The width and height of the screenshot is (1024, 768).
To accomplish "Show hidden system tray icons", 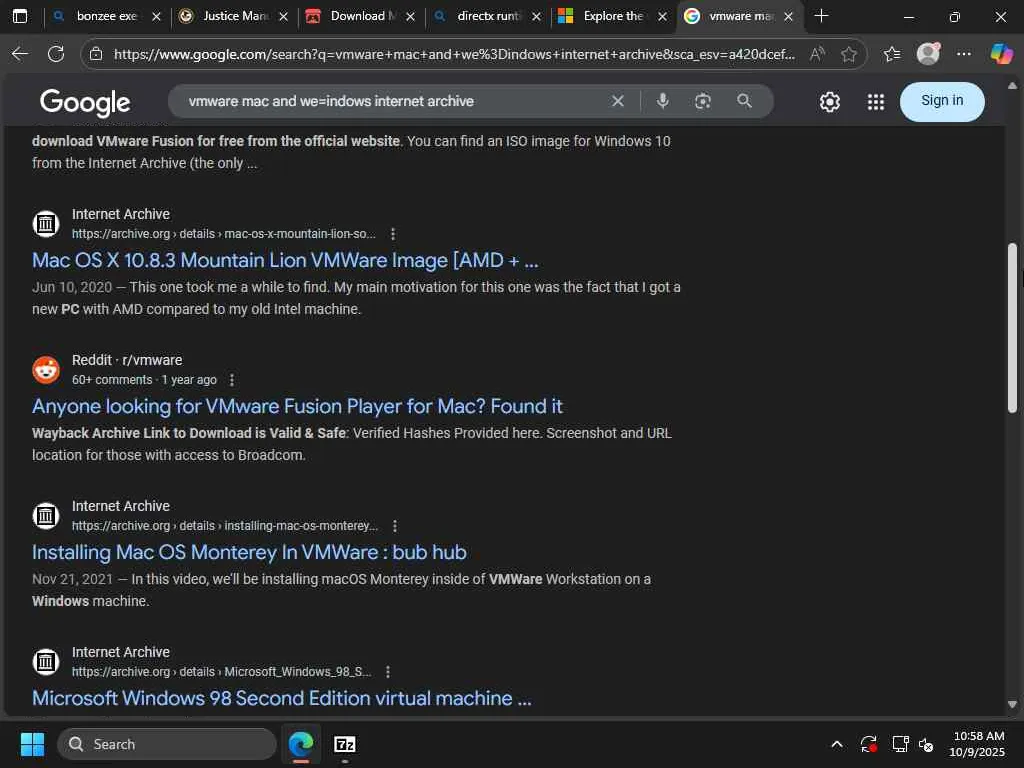I will pos(837,744).
